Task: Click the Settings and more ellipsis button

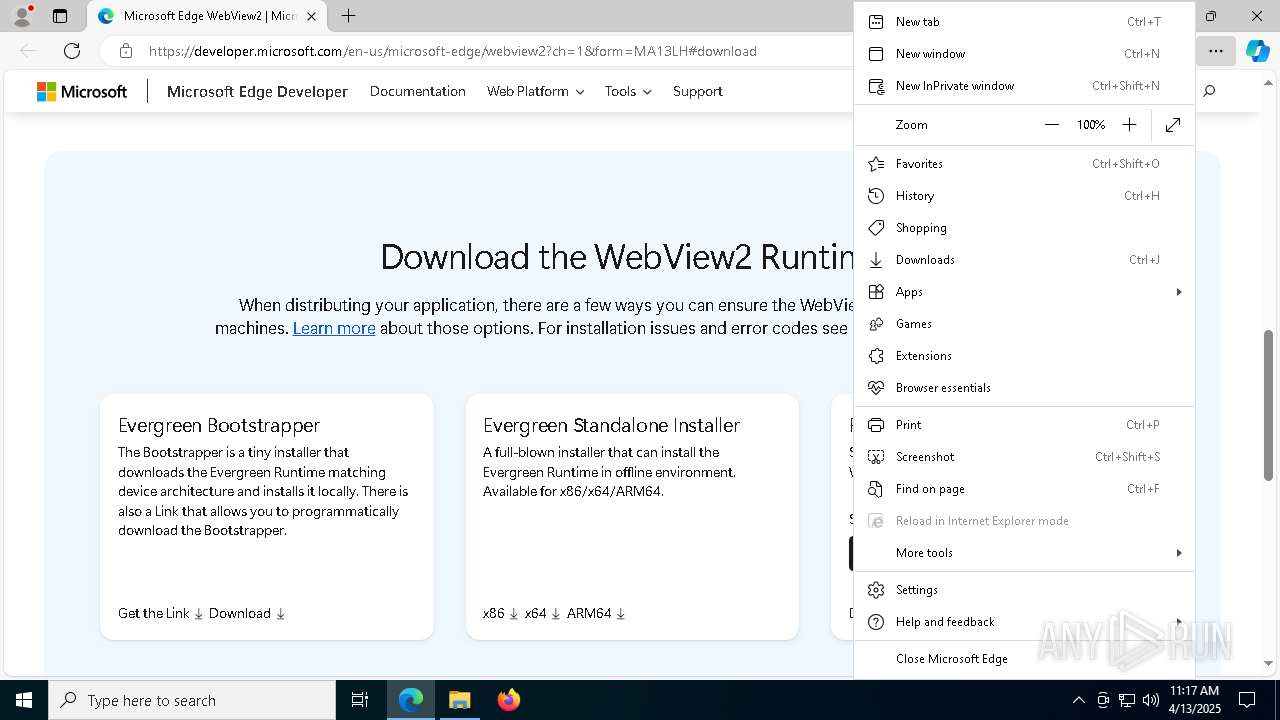Action: 1215,51
